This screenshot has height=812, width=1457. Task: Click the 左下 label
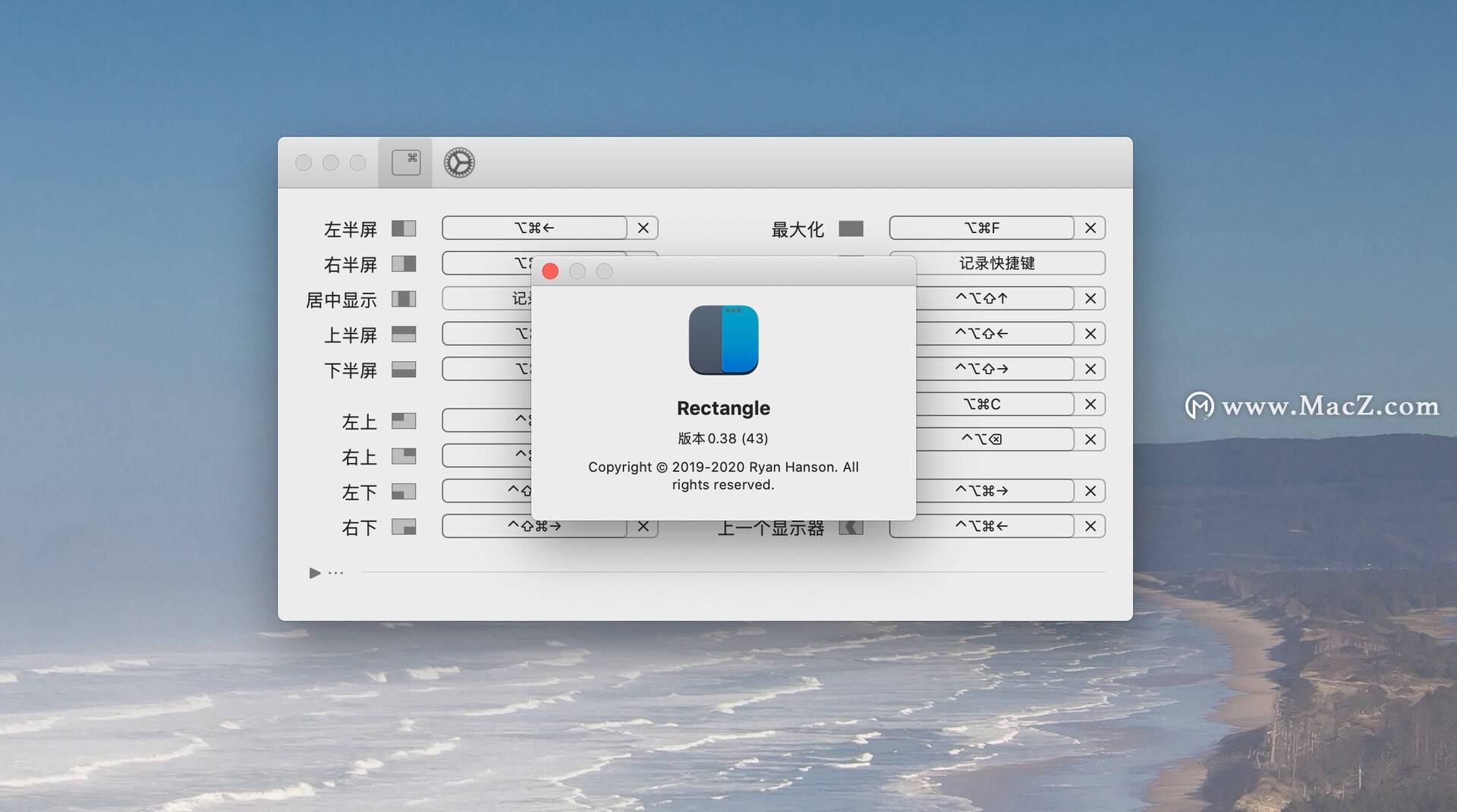coord(360,493)
